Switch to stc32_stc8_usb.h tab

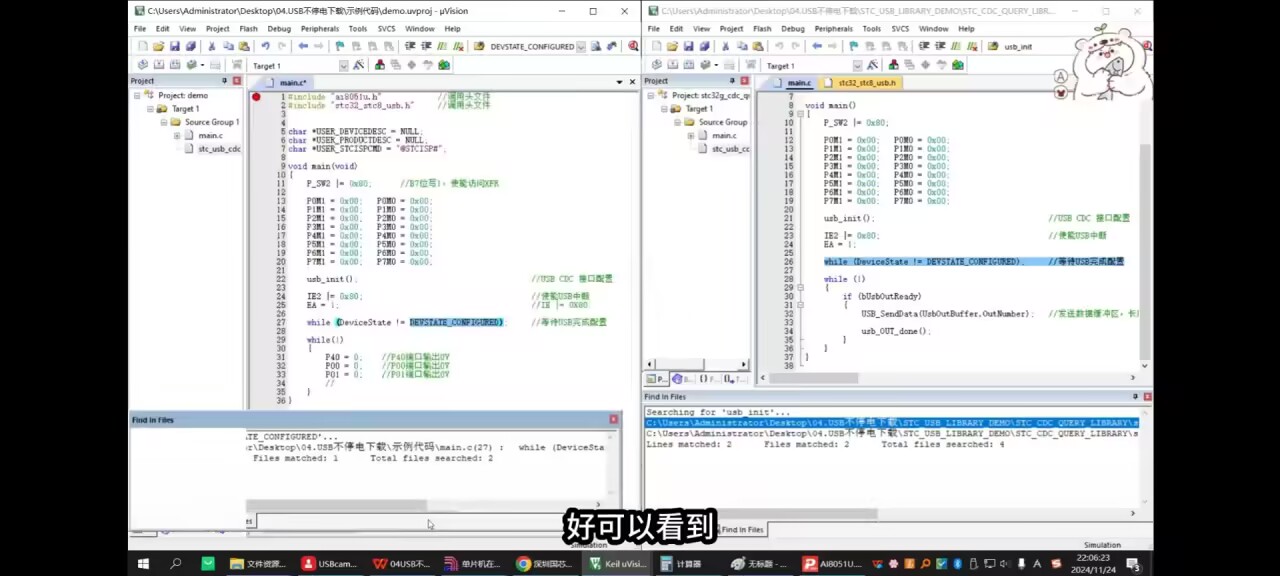coord(866,83)
